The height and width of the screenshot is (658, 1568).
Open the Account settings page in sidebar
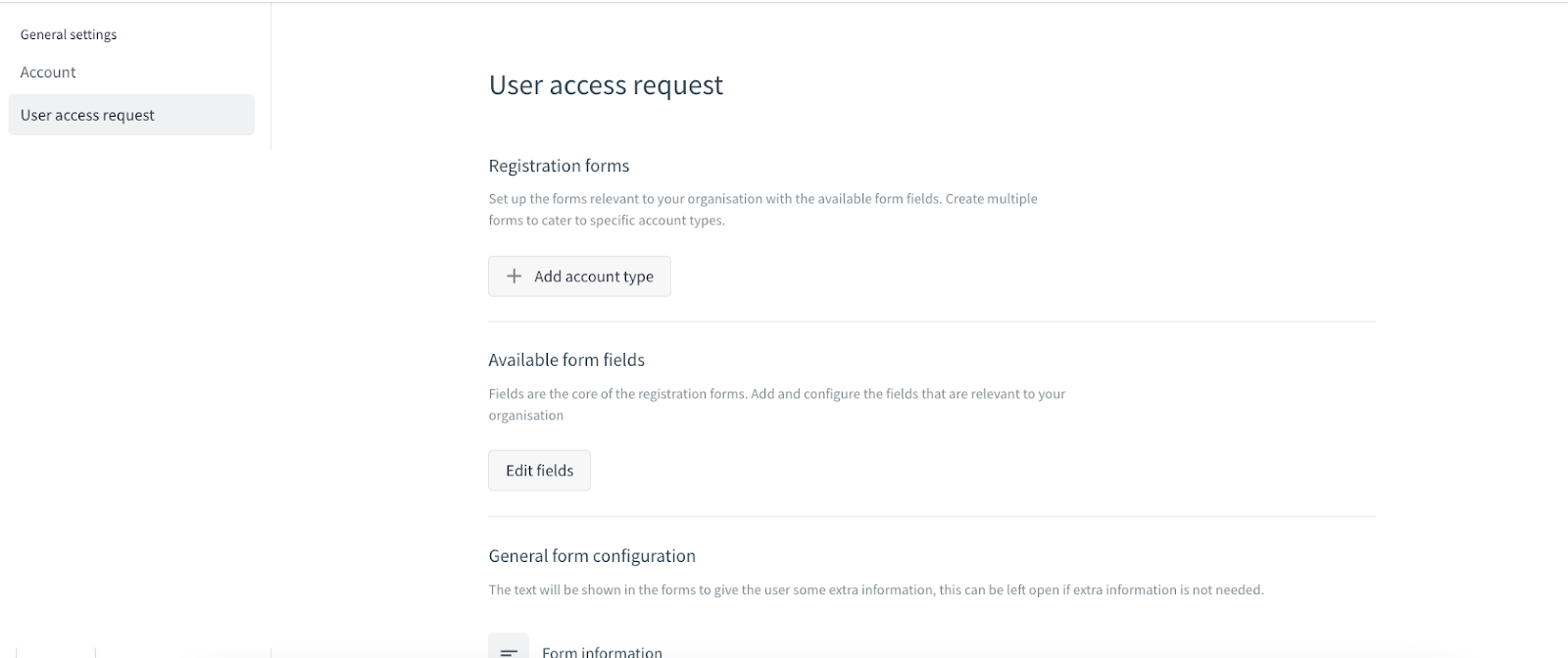[x=48, y=73]
